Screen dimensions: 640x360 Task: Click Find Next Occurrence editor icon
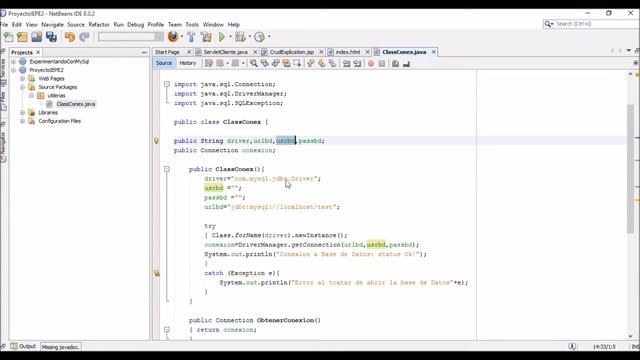tap(276, 63)
